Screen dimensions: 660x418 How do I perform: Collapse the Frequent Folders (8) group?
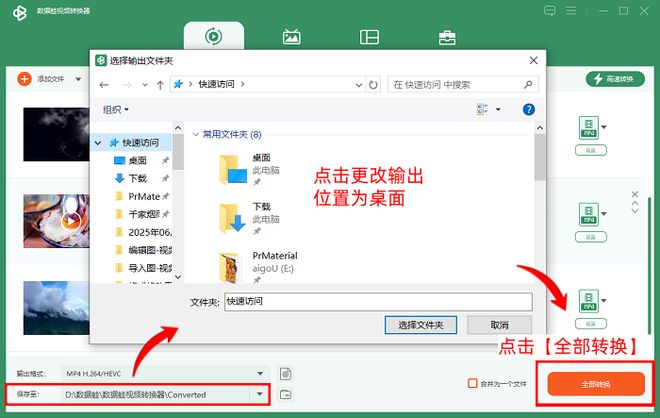pos(195,134)
